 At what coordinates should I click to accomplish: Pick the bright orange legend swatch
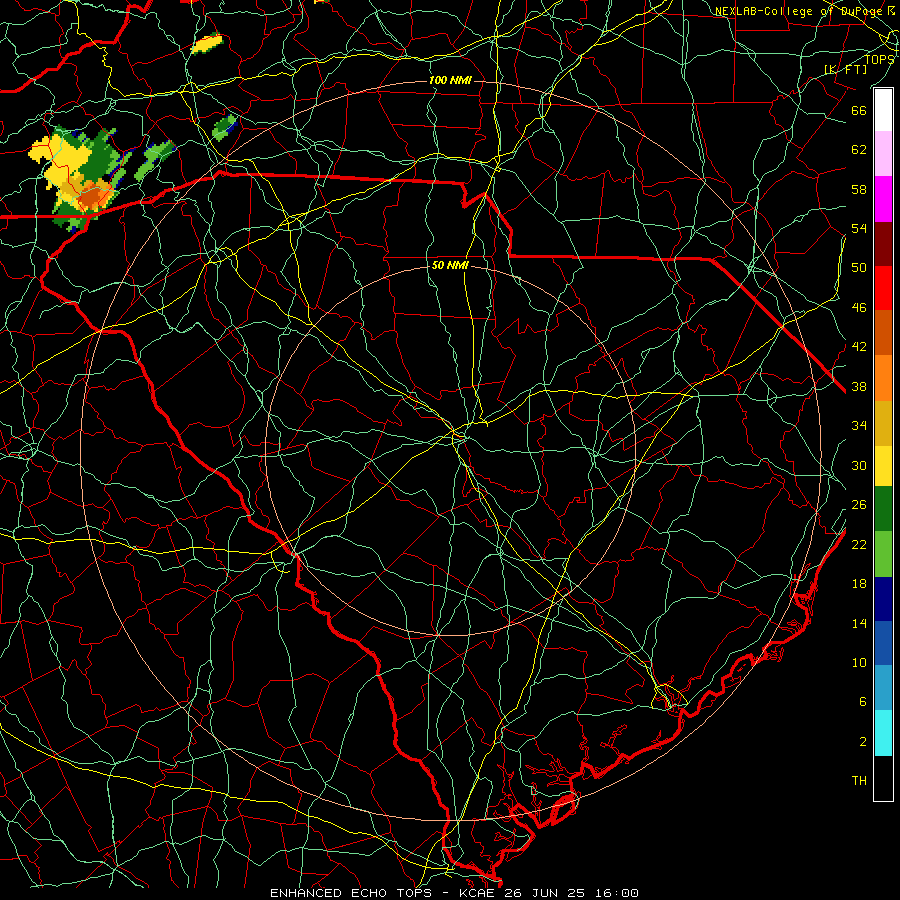point(883,378)
